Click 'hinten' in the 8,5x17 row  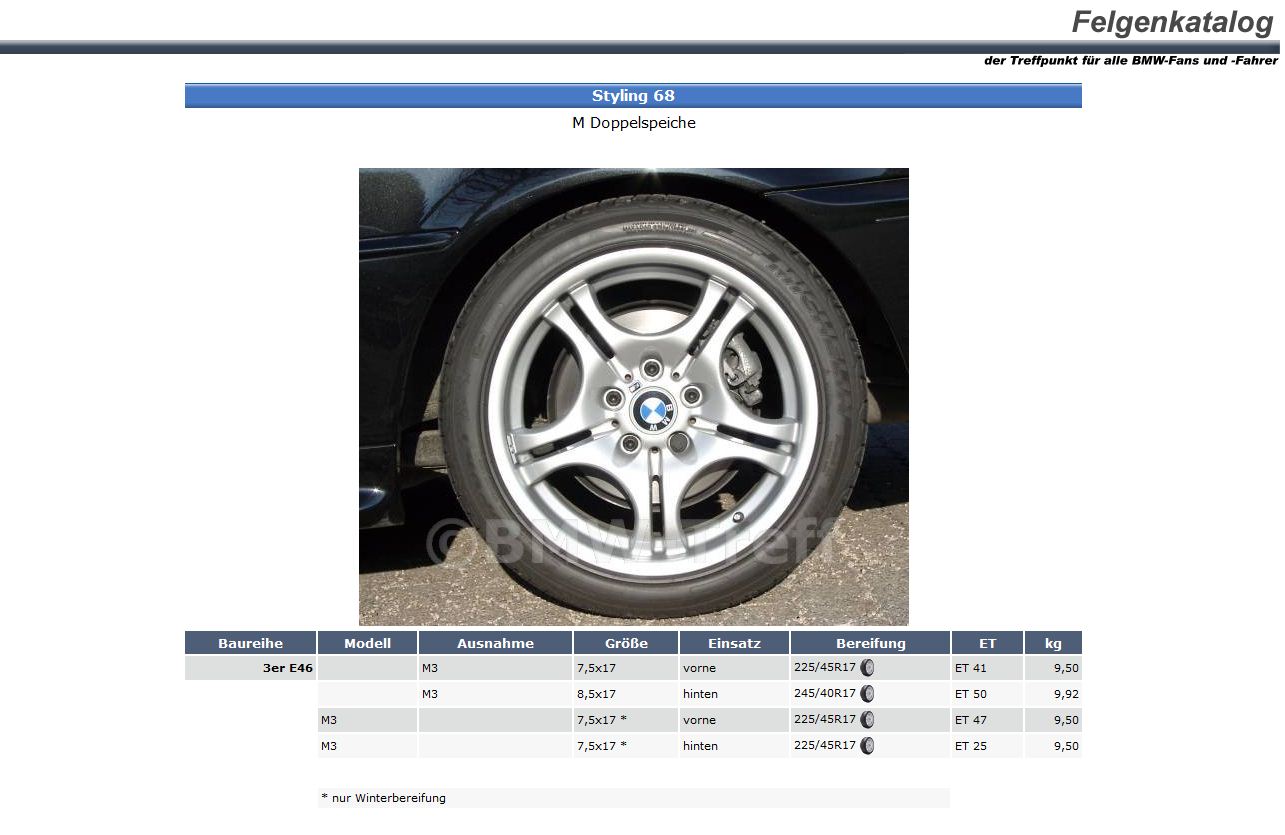[x=700, y=694]
